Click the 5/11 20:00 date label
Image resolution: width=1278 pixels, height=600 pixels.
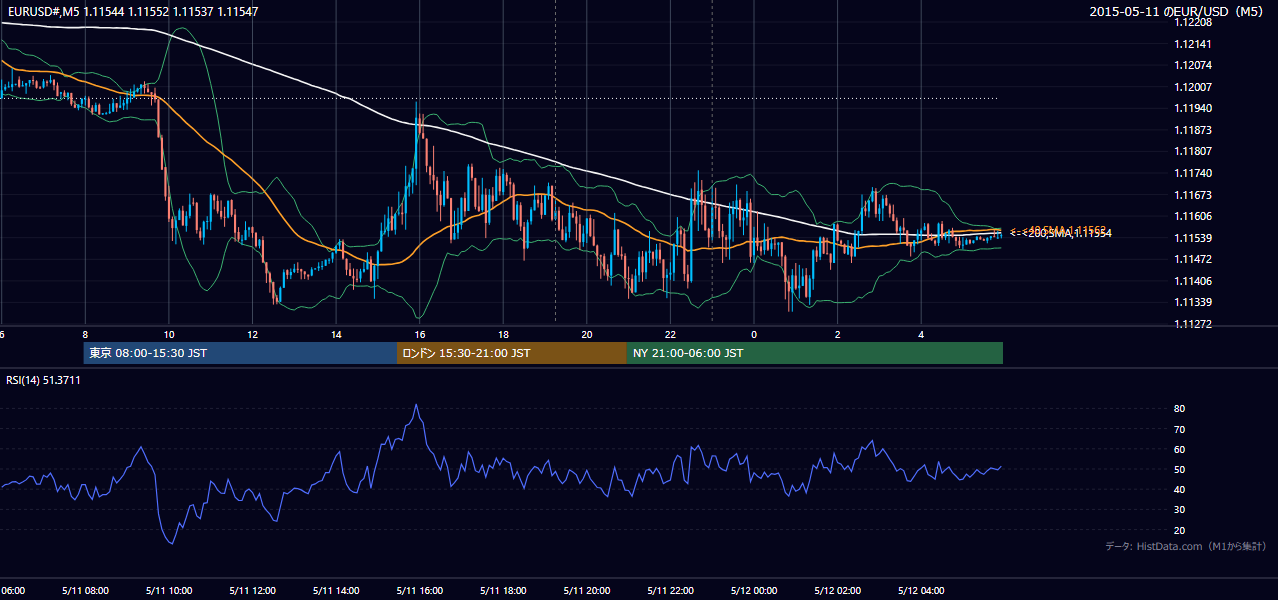[587, 591]
